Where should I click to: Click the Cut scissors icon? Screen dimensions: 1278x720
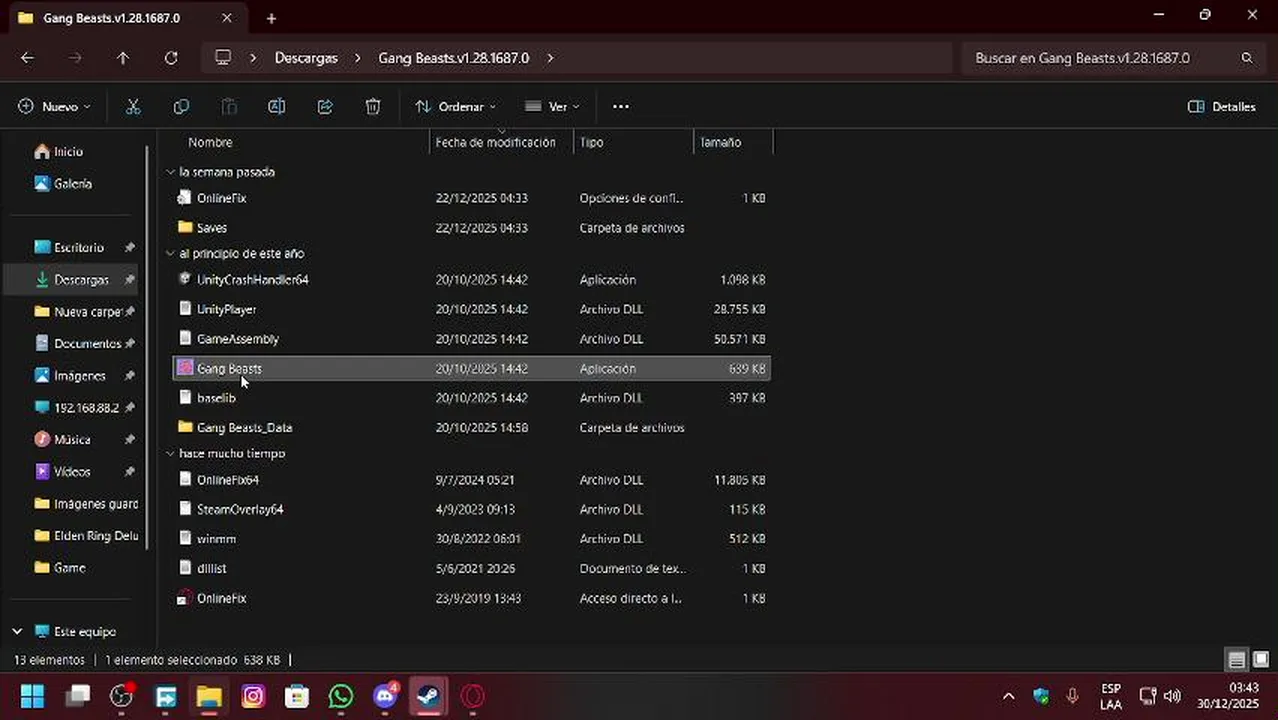(x=133, y=107)
